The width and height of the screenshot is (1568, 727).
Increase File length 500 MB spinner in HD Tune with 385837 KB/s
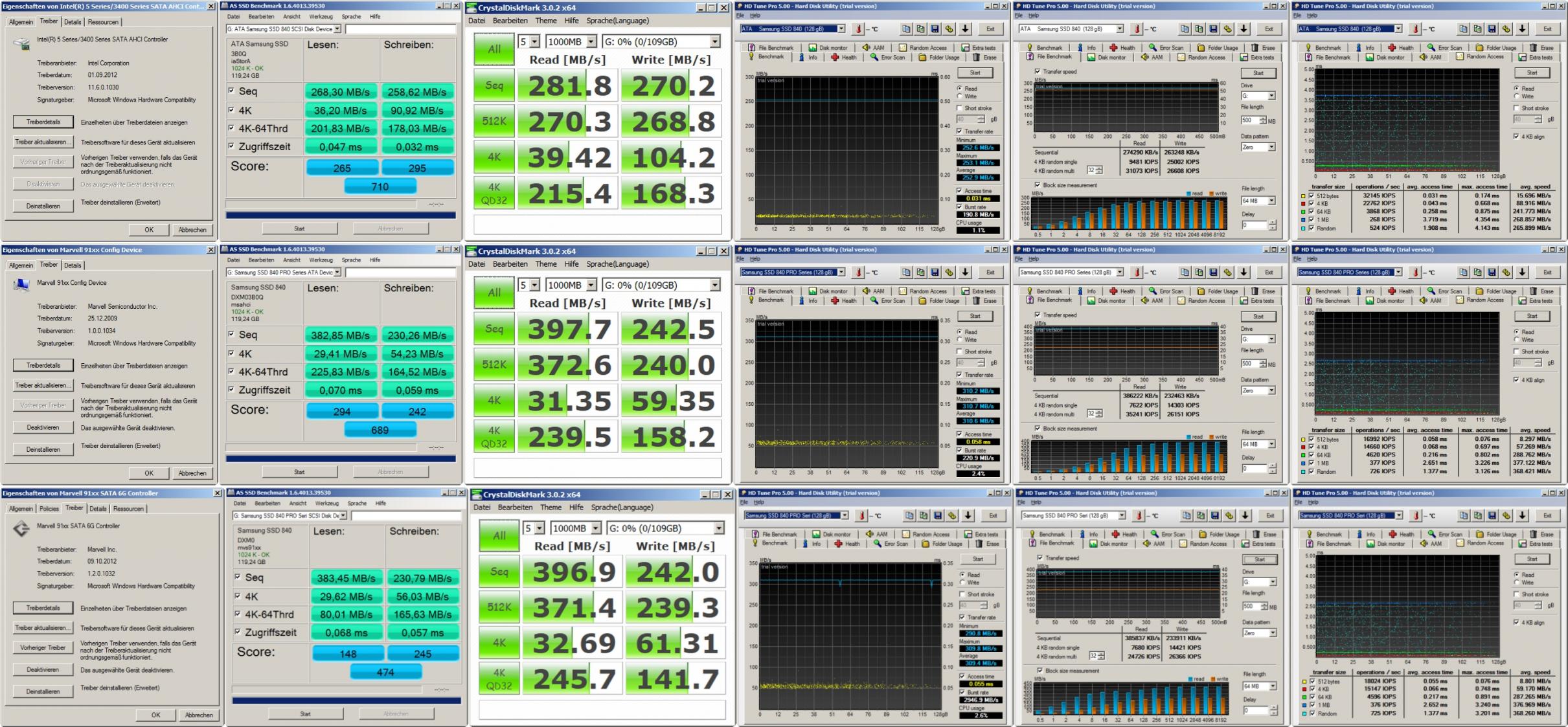pyautogui.click(x=1265, y=603)
